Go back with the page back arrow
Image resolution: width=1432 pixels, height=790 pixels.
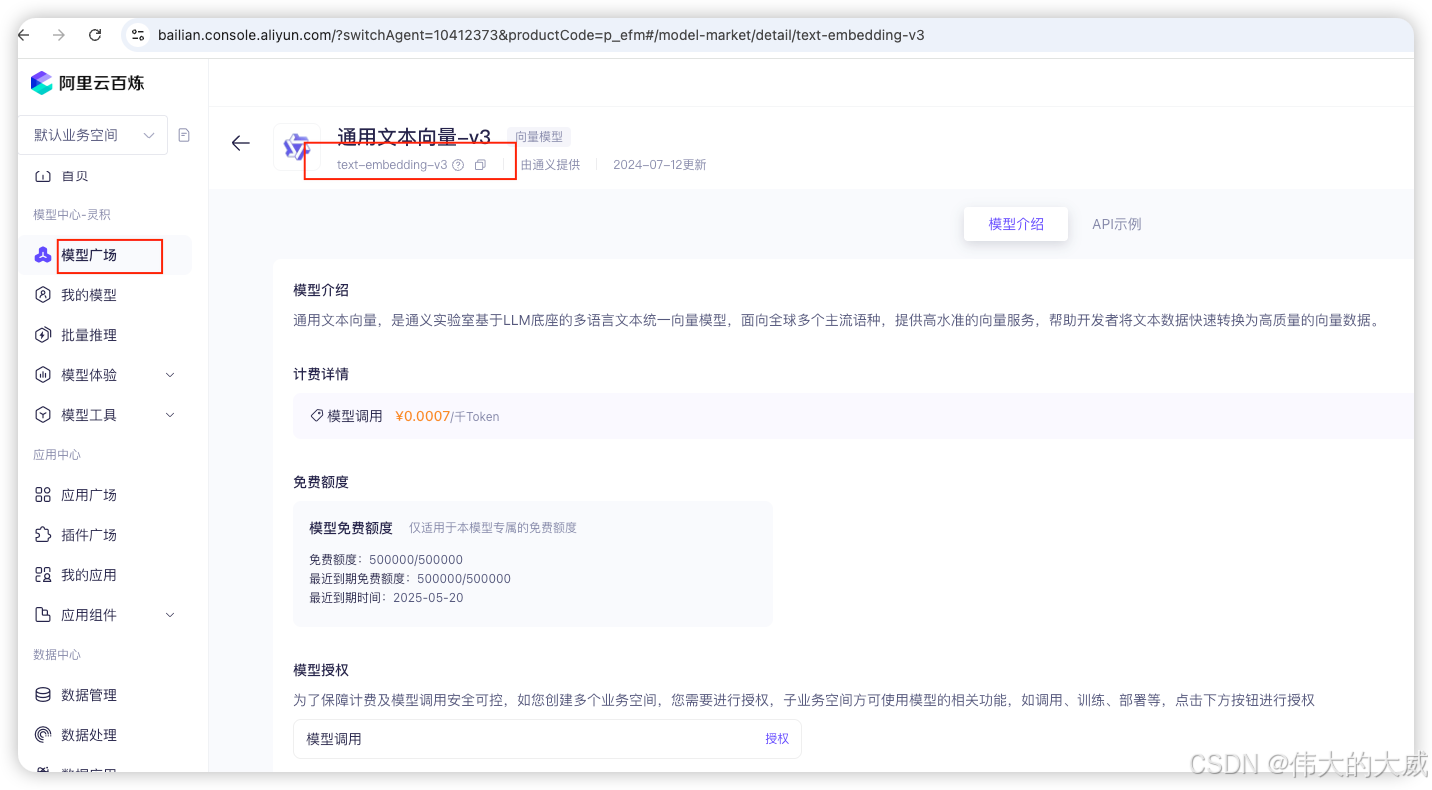click(240, 143)
